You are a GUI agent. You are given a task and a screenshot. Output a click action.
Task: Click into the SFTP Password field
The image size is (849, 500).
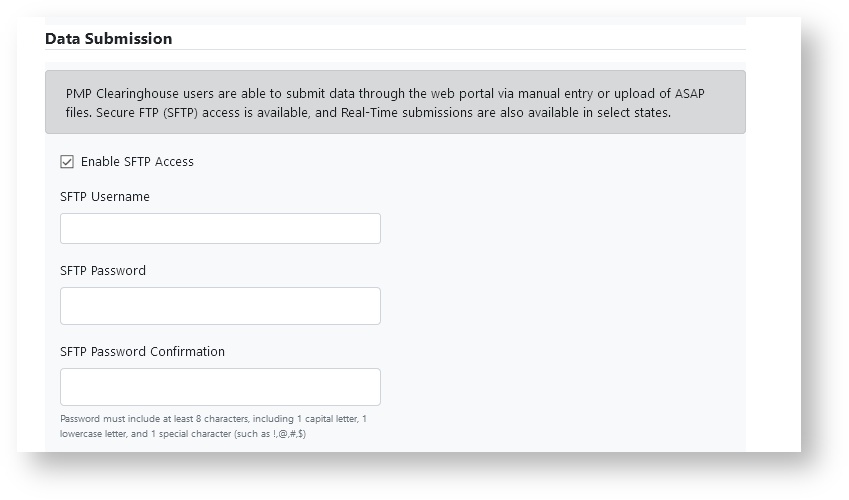click(x=220, y=306)
